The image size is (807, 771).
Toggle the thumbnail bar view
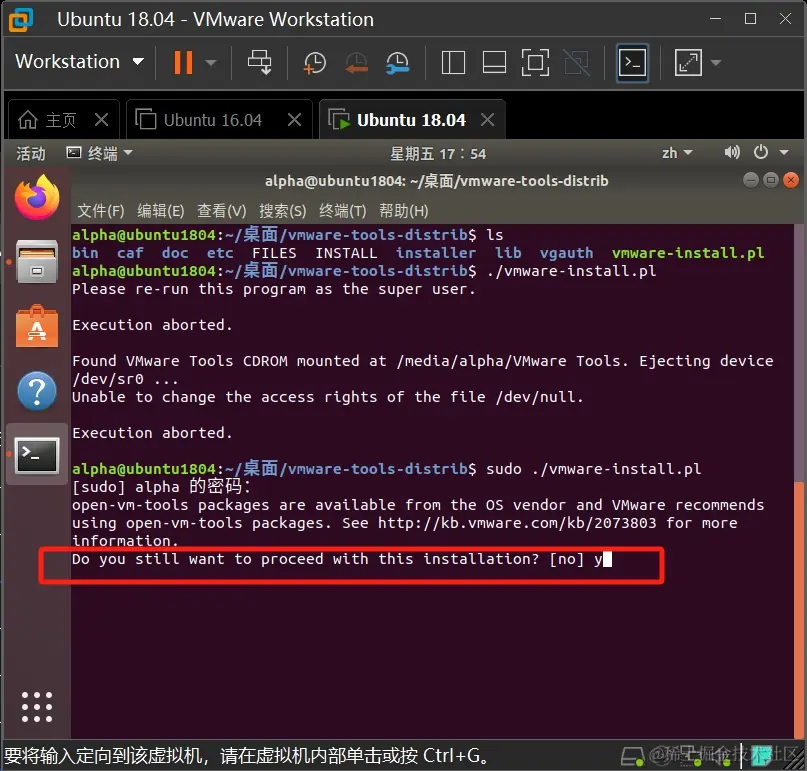pos(494,63)
